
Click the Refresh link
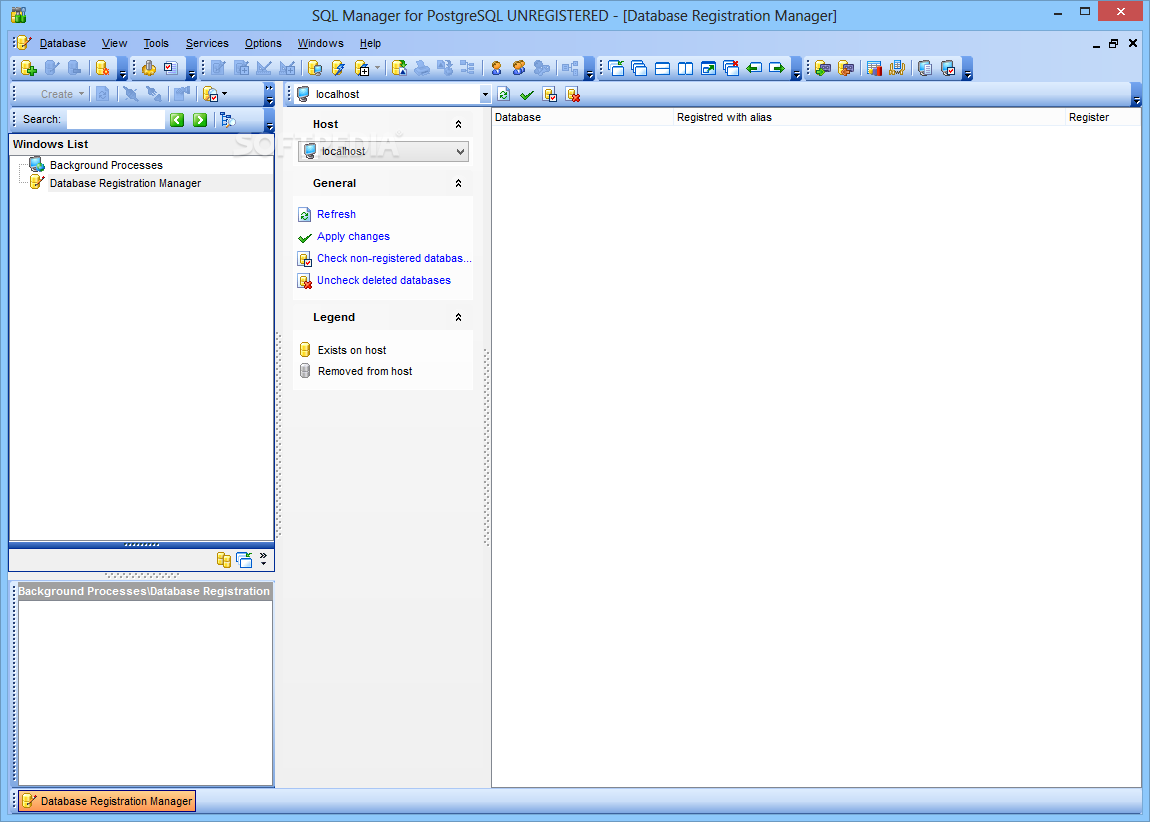click(x=337, y=214)
